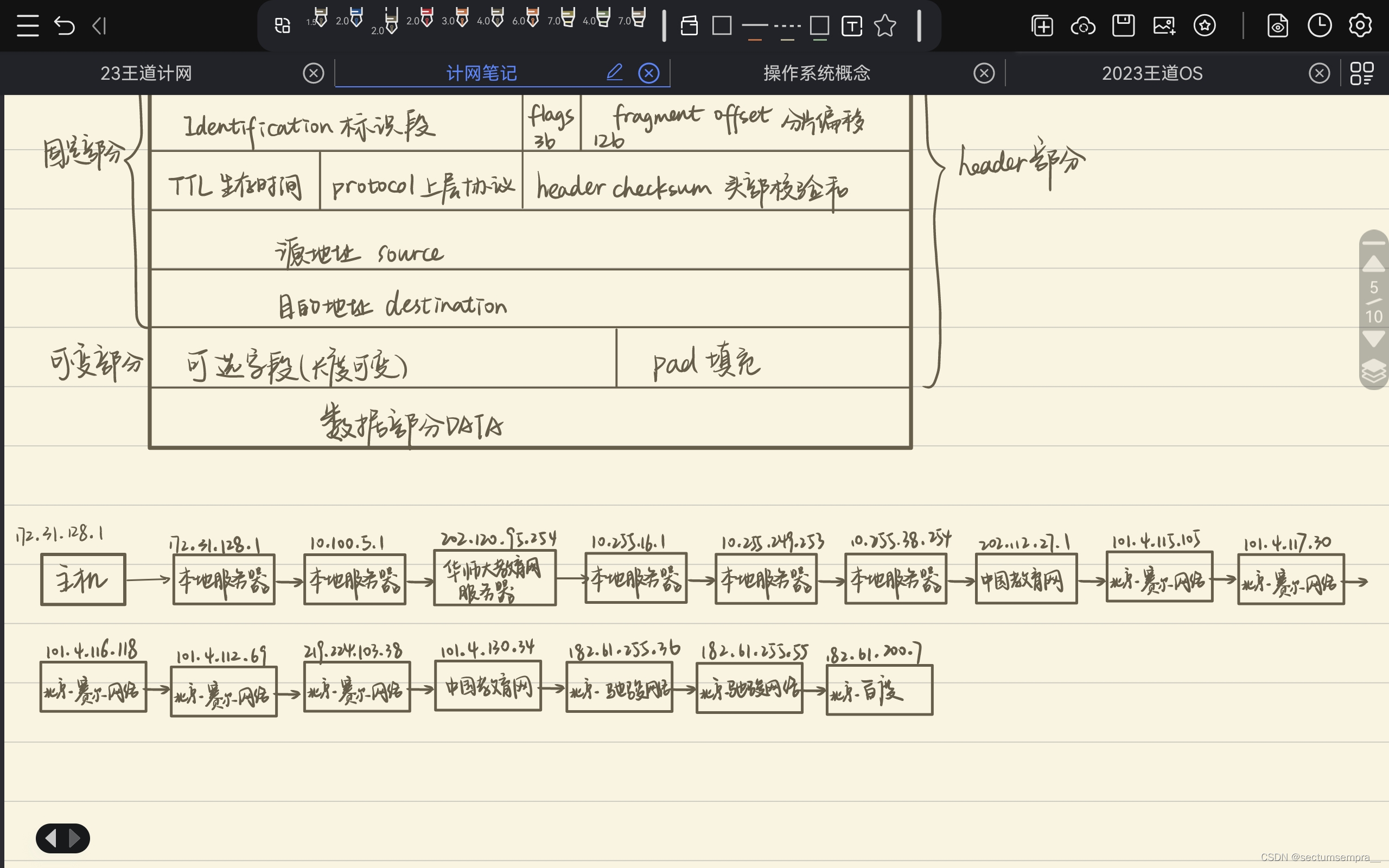Viewport: 1389px width, 868px height.
Task: Start a cloud sync
Action: pyautogui.click(x=1083, y=25)
